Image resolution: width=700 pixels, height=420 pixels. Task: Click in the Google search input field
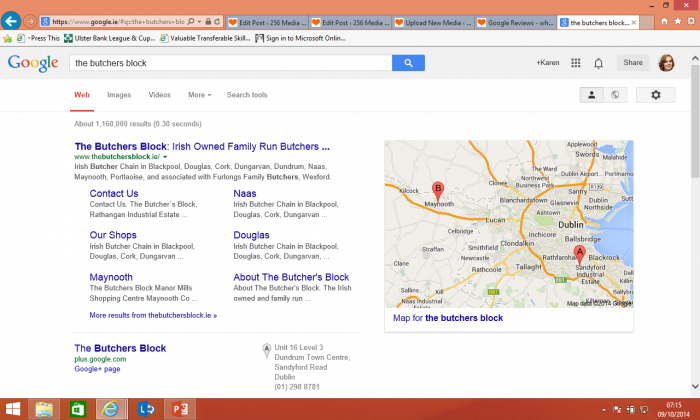(230, 63)
